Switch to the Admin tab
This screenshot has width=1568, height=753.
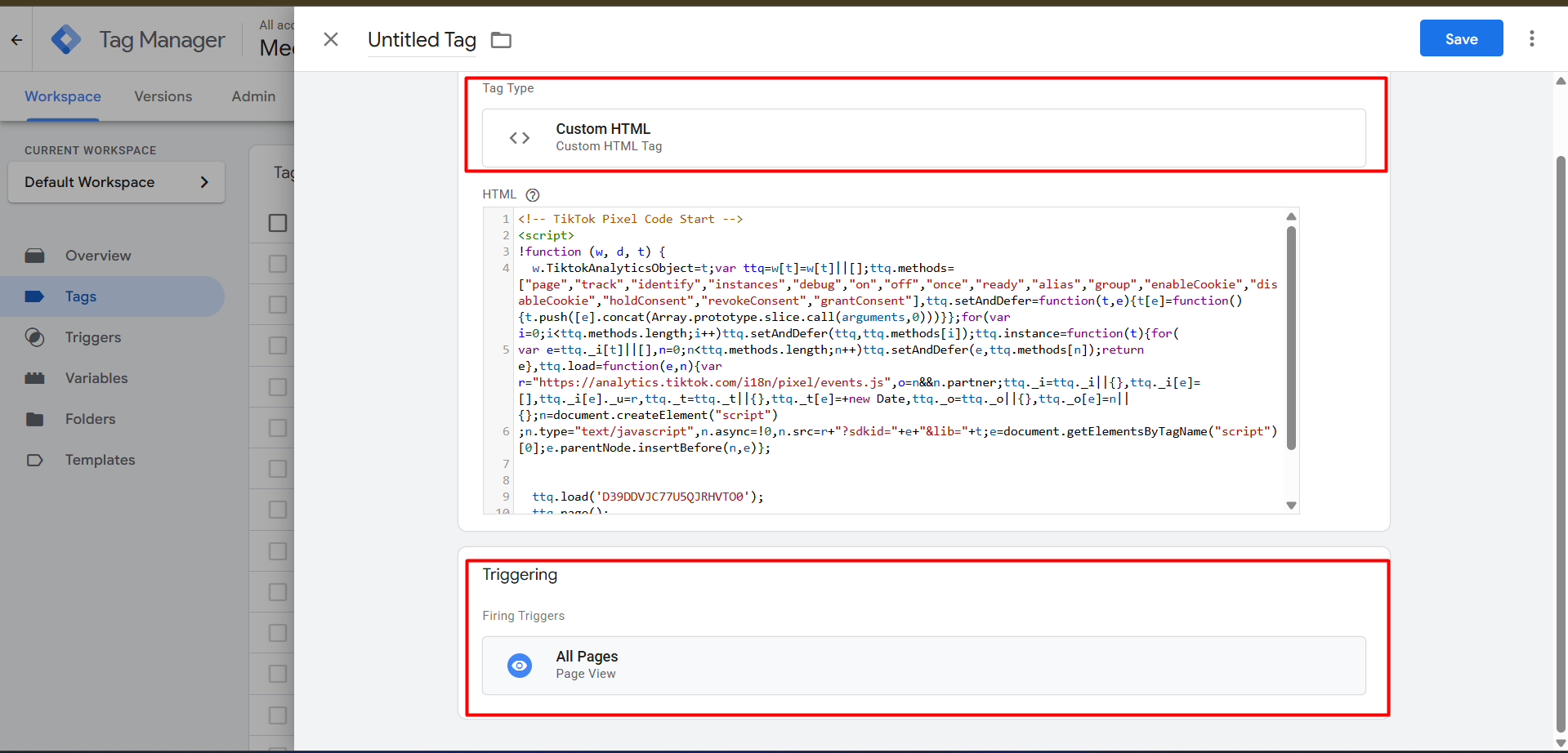[x=253, y=96]
